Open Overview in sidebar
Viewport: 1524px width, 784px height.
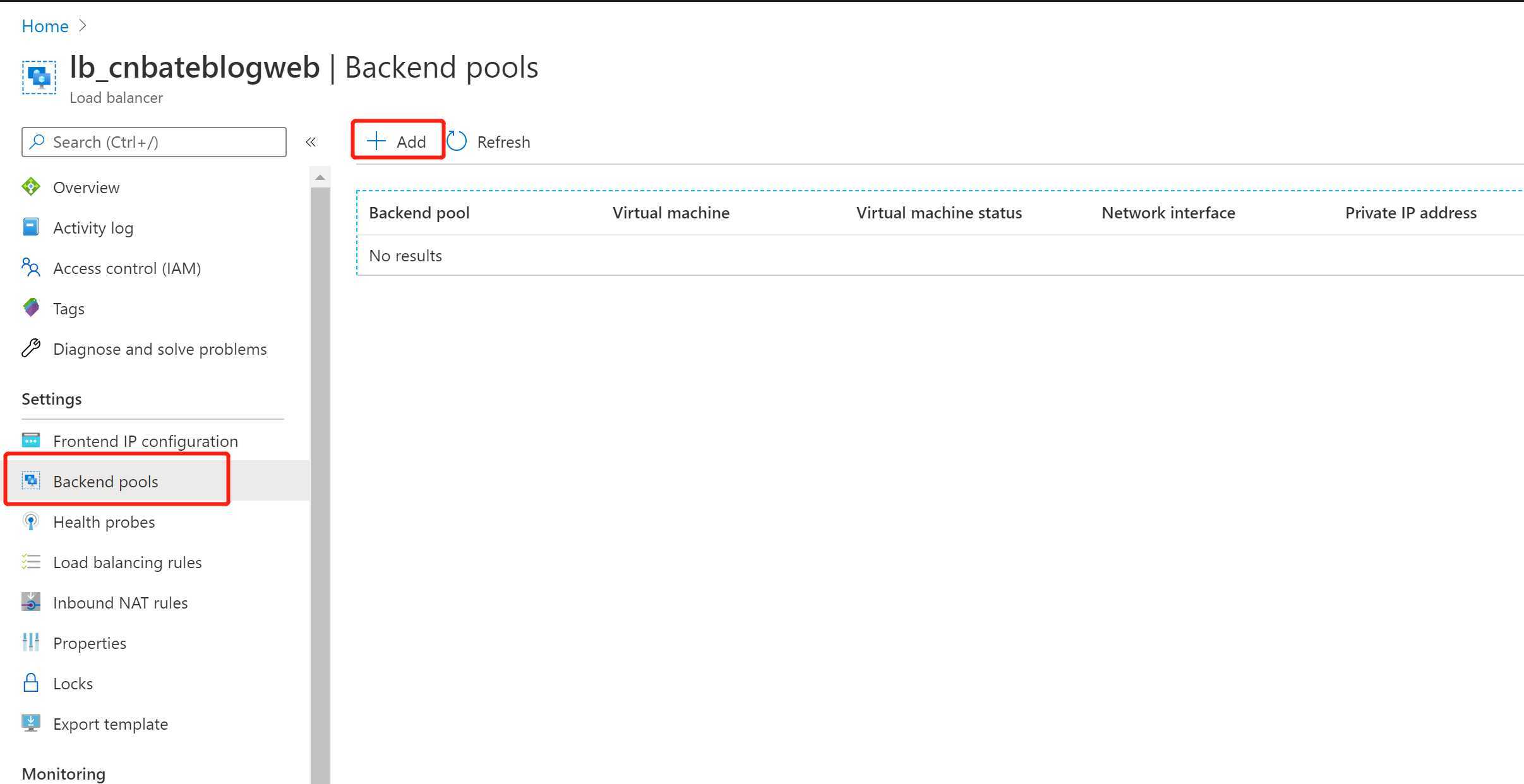[86, 187]
